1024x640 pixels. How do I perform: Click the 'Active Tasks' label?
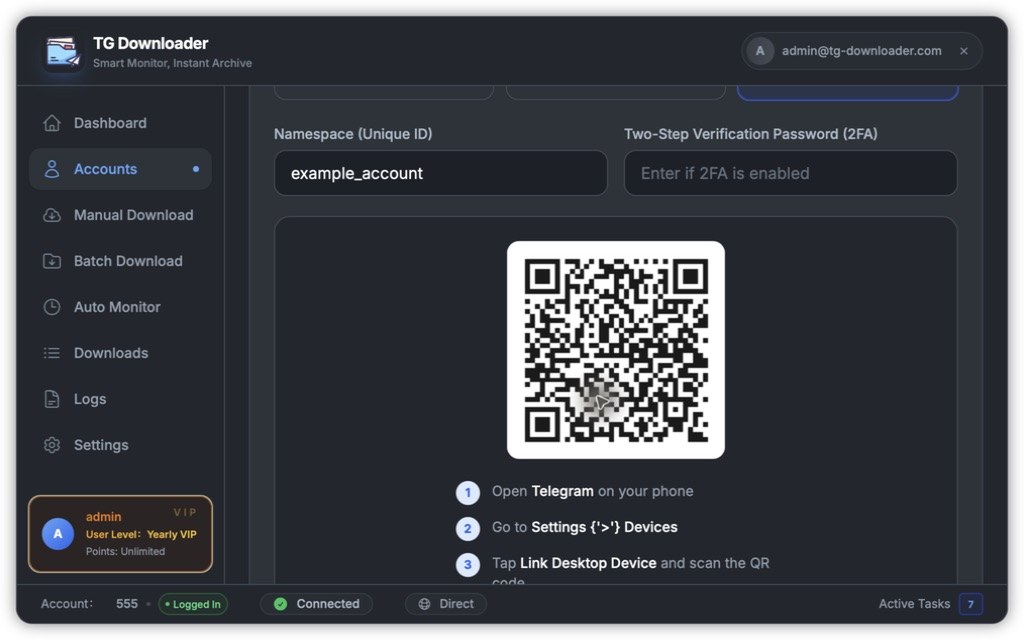[914, 604]
